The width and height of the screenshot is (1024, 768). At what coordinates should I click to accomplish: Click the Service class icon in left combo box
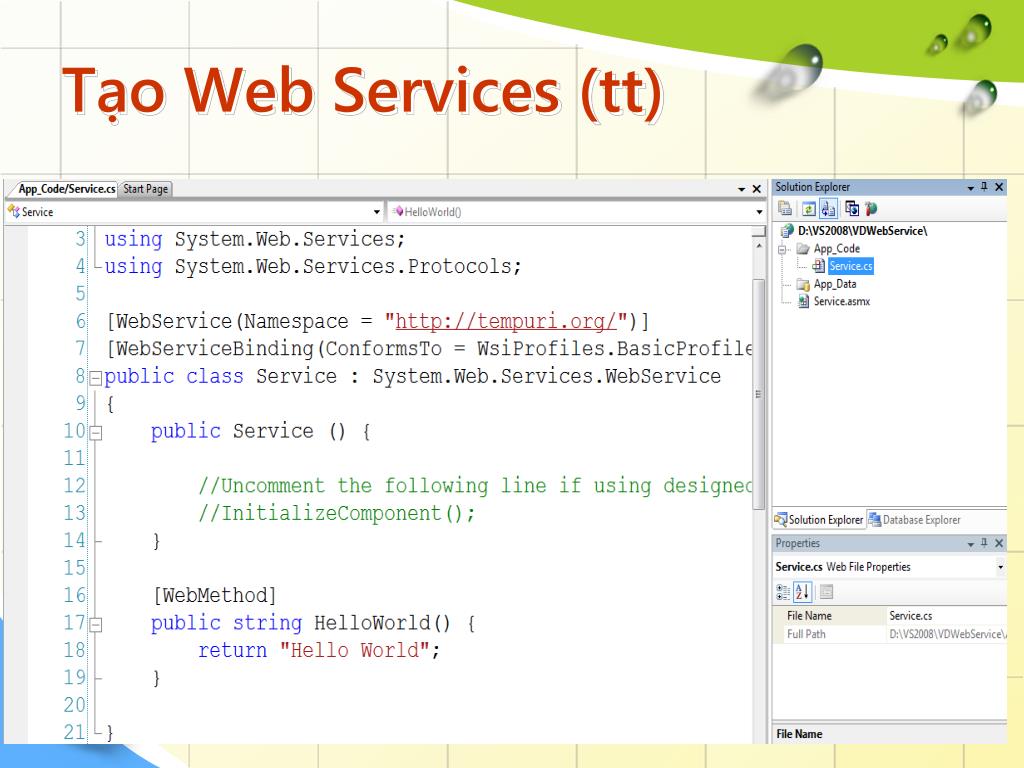click(x=13, y=212)
